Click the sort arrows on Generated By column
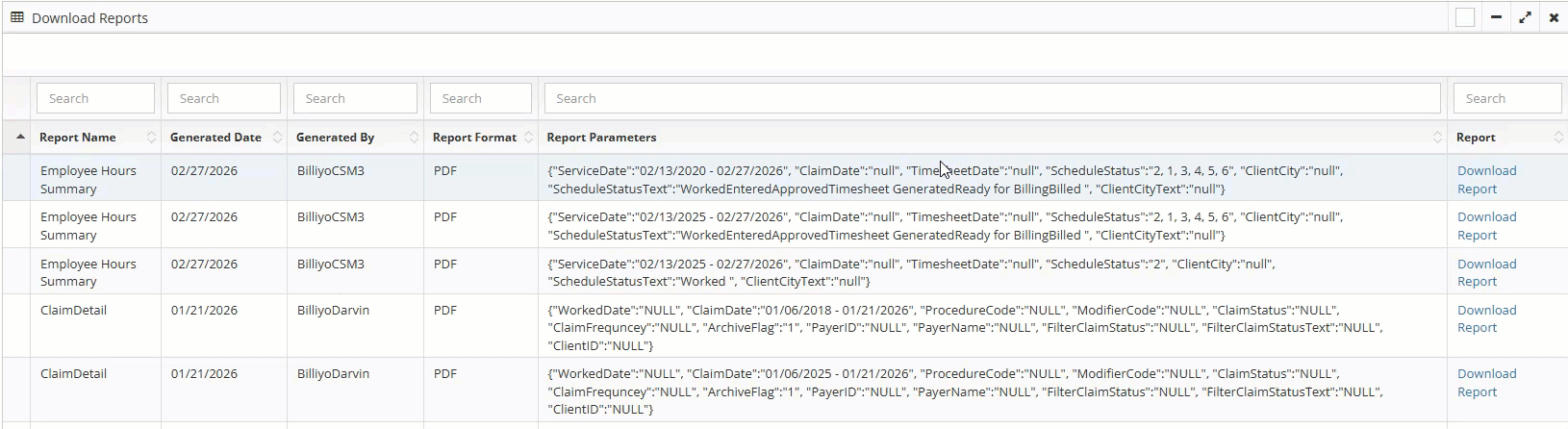 tap(414, 138)
